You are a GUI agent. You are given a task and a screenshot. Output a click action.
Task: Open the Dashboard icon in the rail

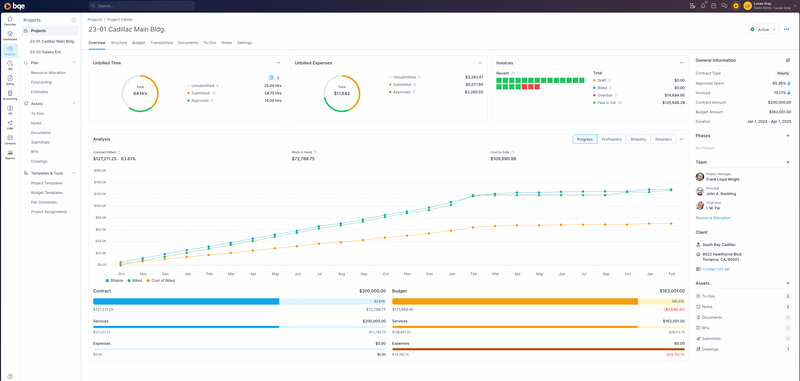(x=10, y=35)
